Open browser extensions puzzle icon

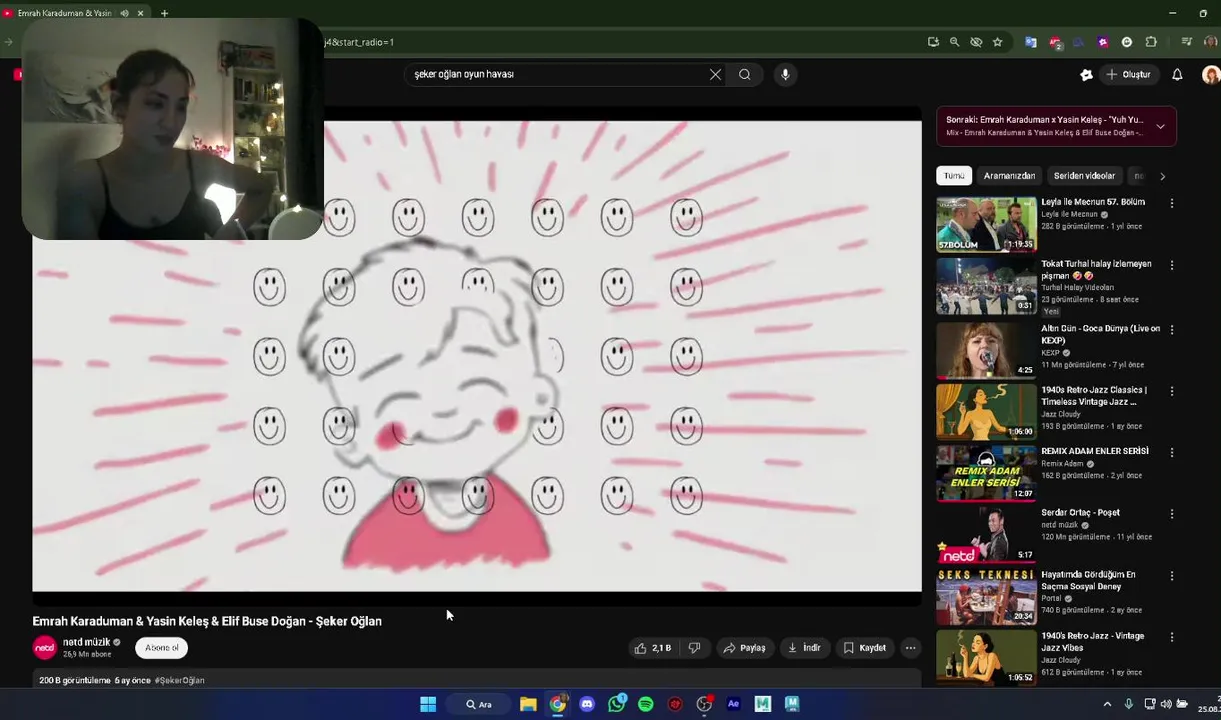click(1151, 42)
